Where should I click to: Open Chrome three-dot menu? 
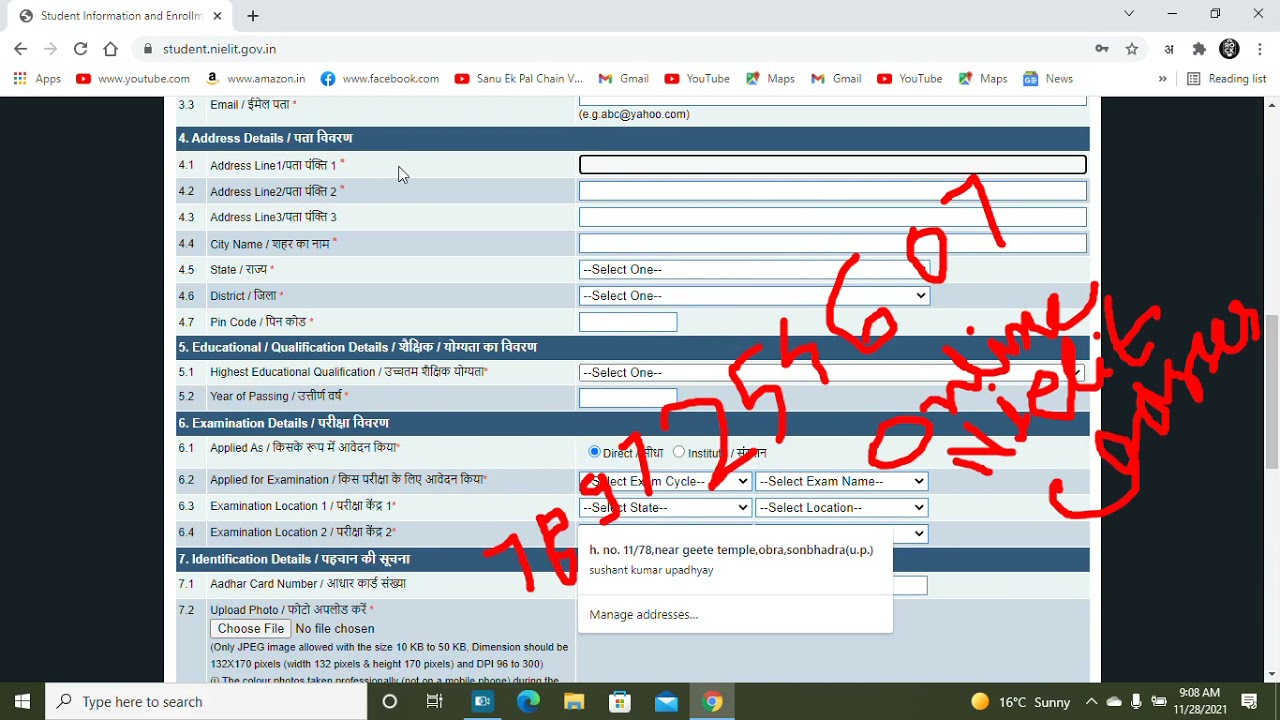coord(1259,49)
